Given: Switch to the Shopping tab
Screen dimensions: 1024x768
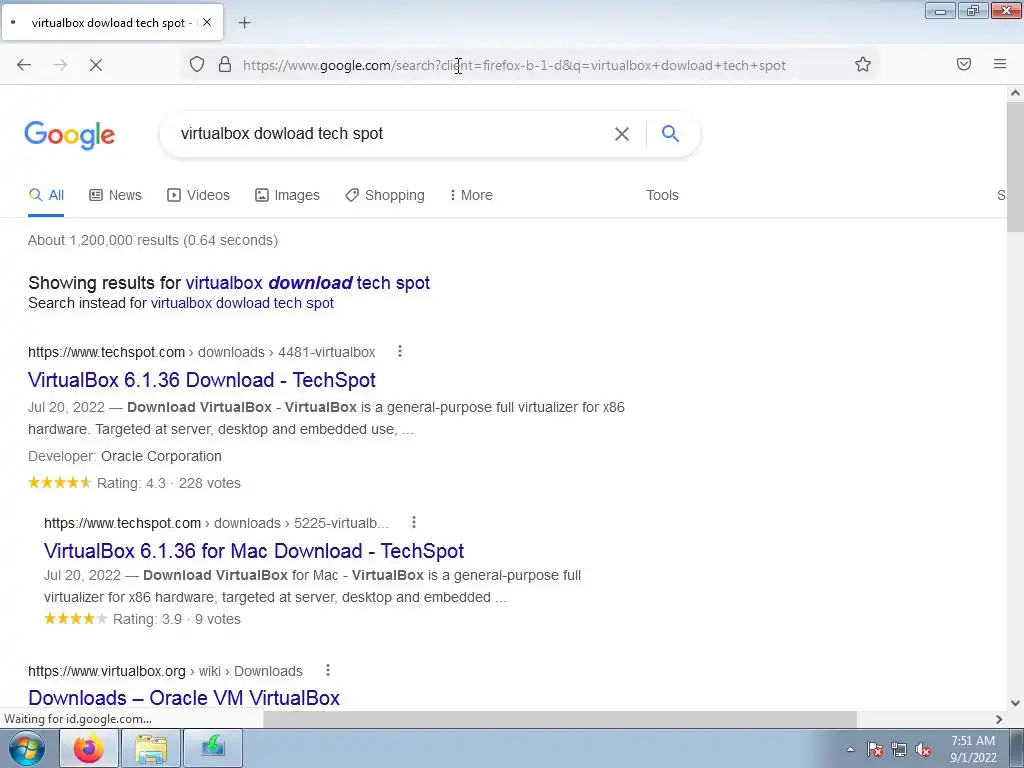Looking at the screenshot, I should (385, 195).
